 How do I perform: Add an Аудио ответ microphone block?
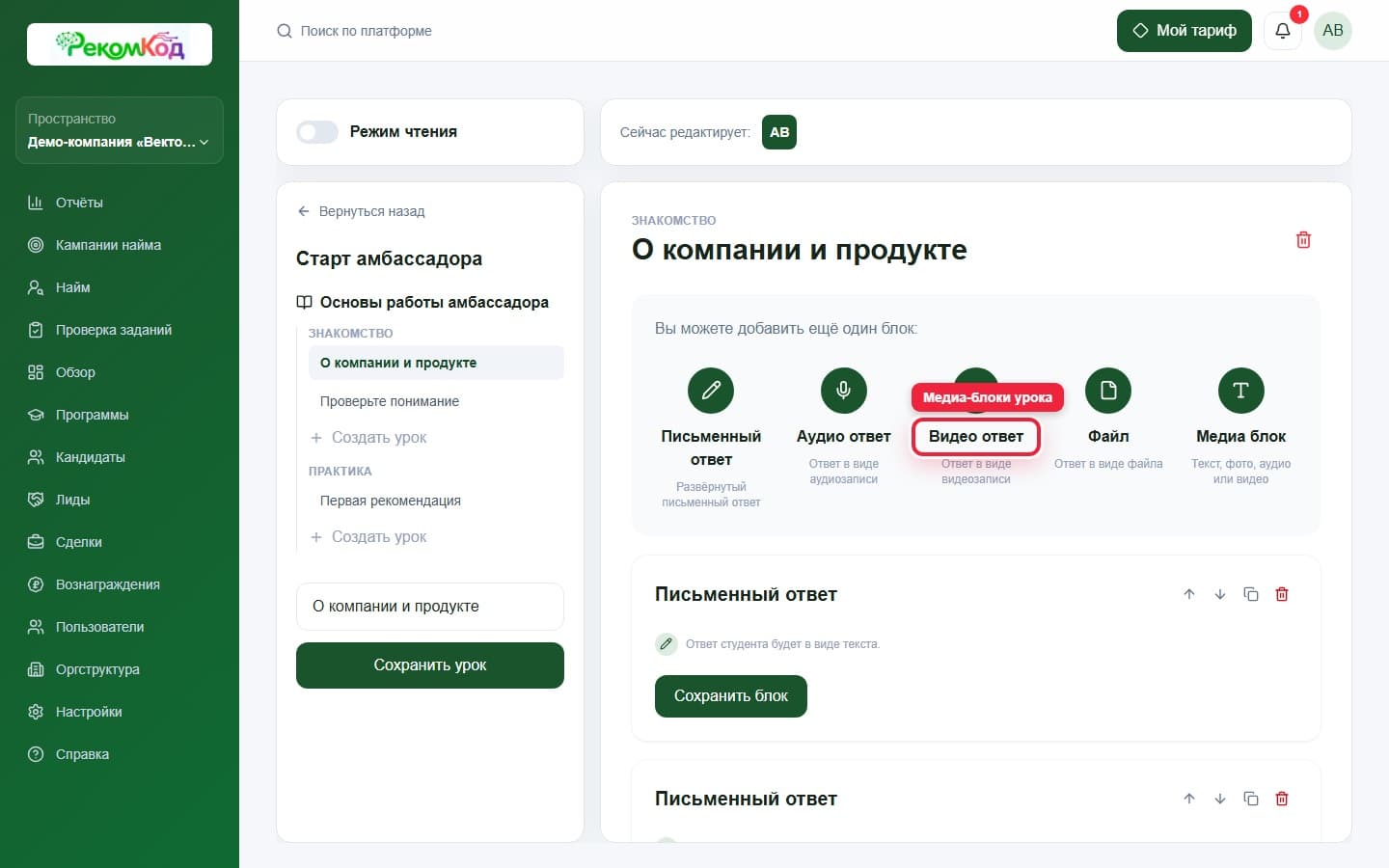click(x=843, y=391)
